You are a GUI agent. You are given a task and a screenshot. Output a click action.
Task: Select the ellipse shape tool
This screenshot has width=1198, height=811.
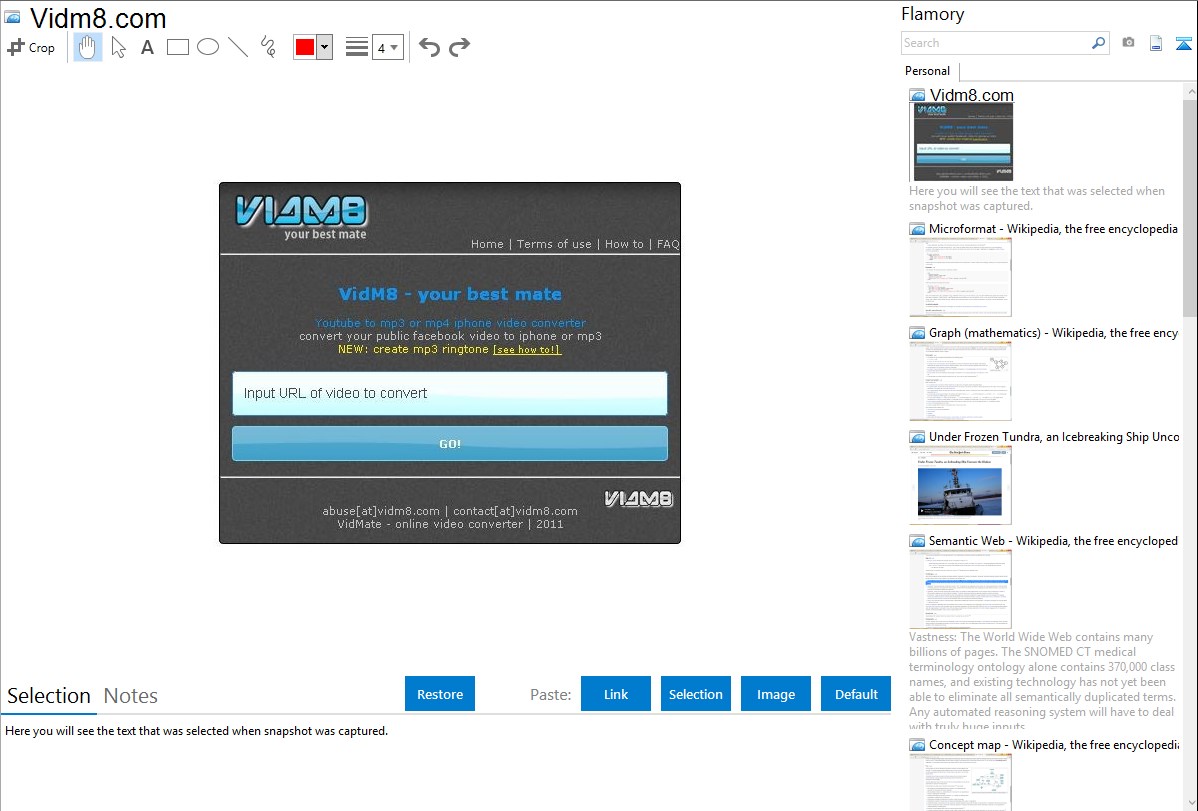click(208, 47)
